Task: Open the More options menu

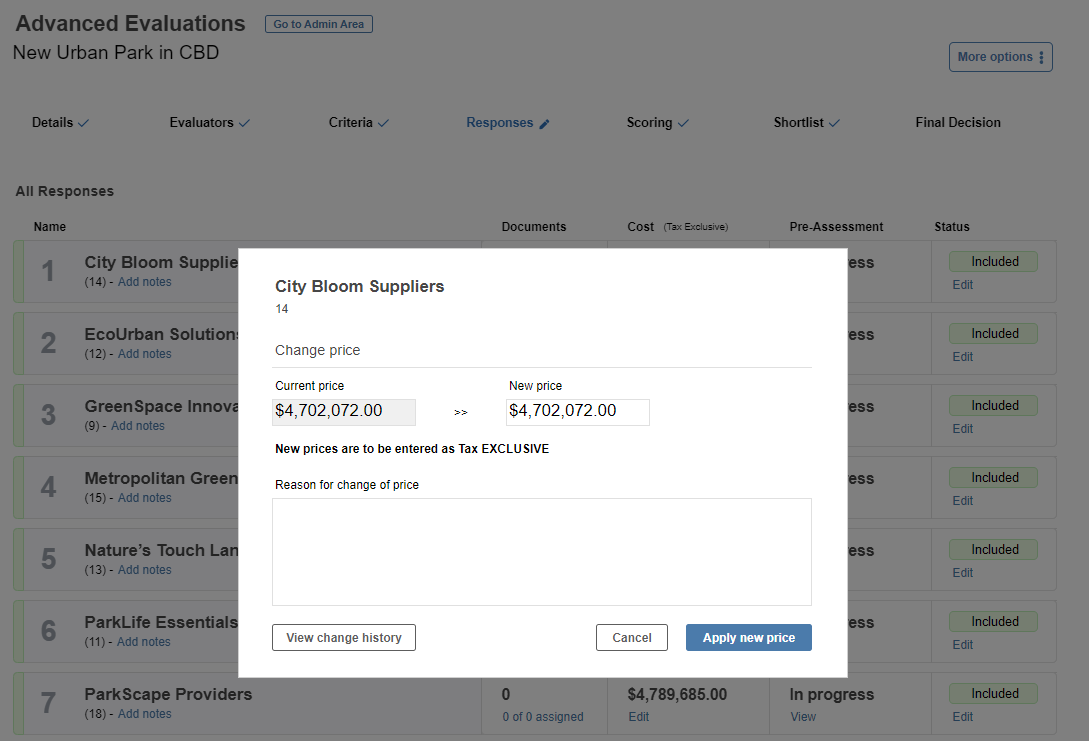Action: click(1001, 57)
